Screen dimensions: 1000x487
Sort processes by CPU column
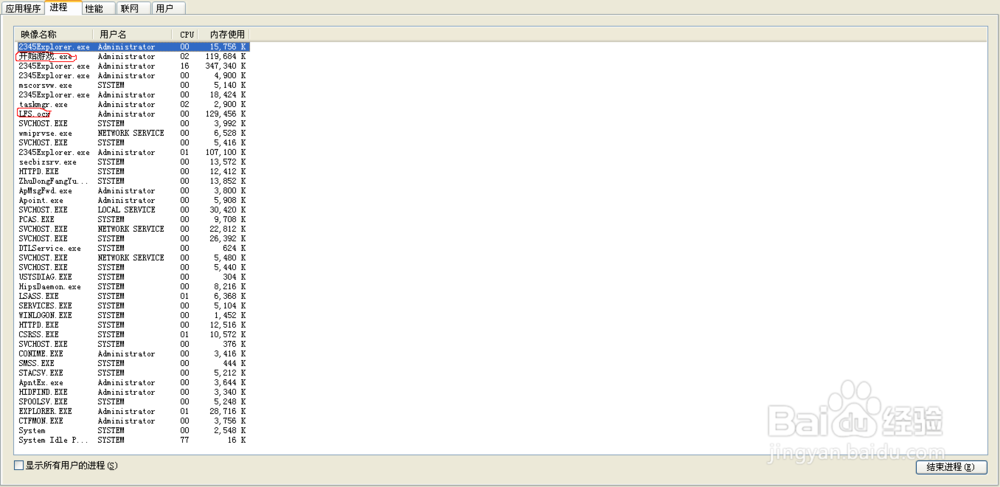click(184, 34)
